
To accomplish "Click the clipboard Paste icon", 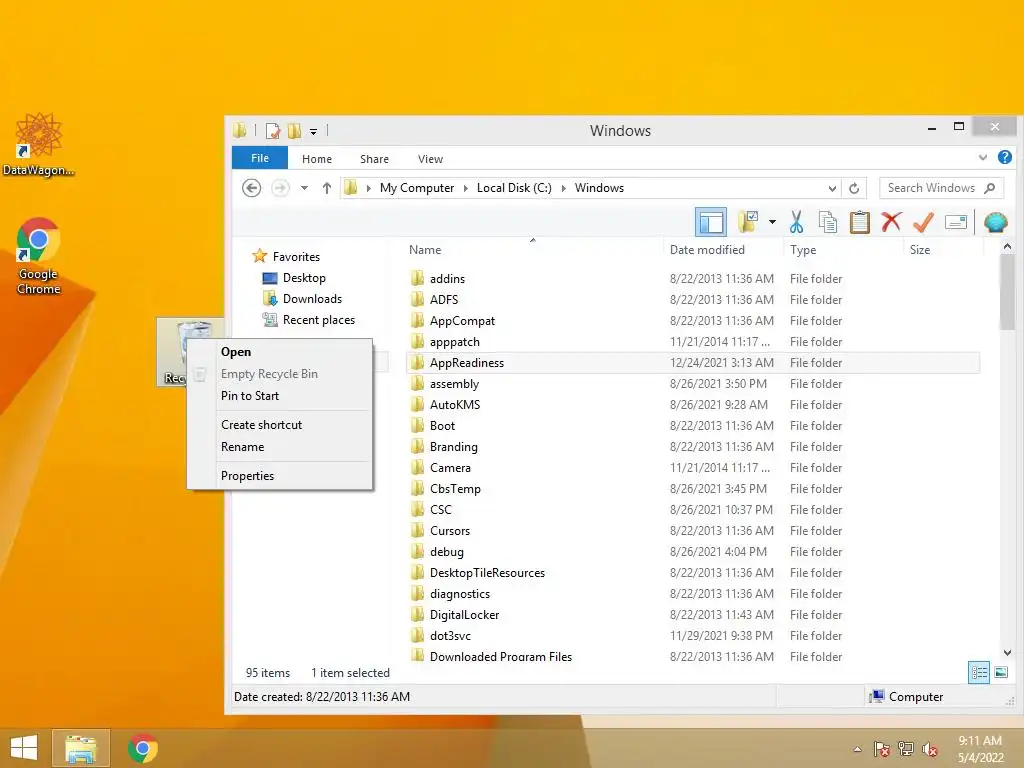I will pyautogui.click(x=859, y=222).
